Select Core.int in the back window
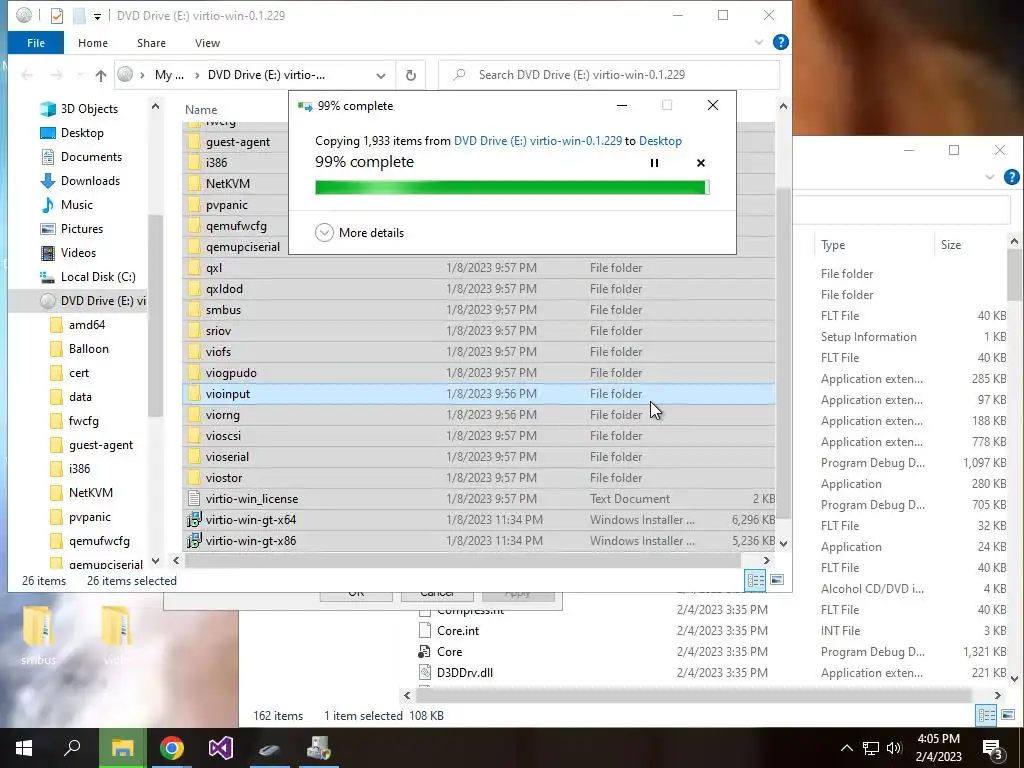 click(x=458, y=631)
